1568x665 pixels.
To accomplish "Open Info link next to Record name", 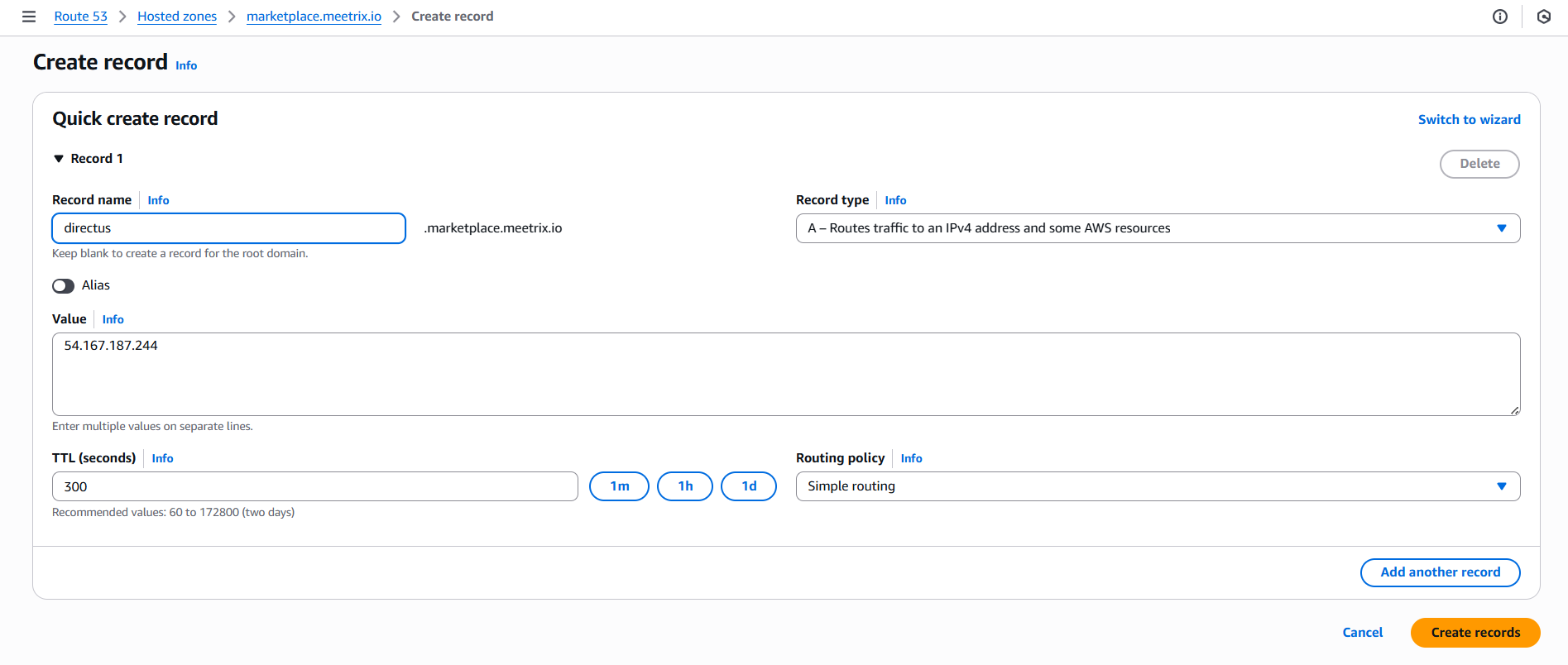I will tap(158, 200).
